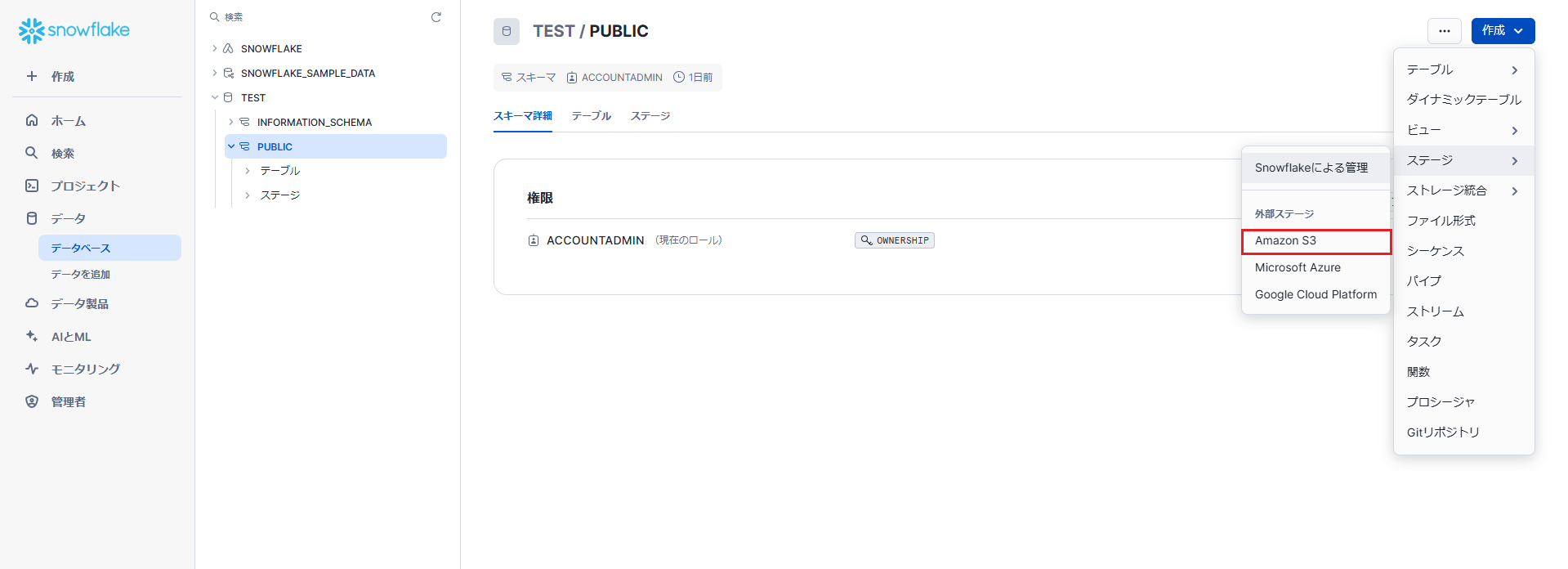1568x569 pixels.
Task: Choose シーケンス from create menu
Action: click(1463, 251)
